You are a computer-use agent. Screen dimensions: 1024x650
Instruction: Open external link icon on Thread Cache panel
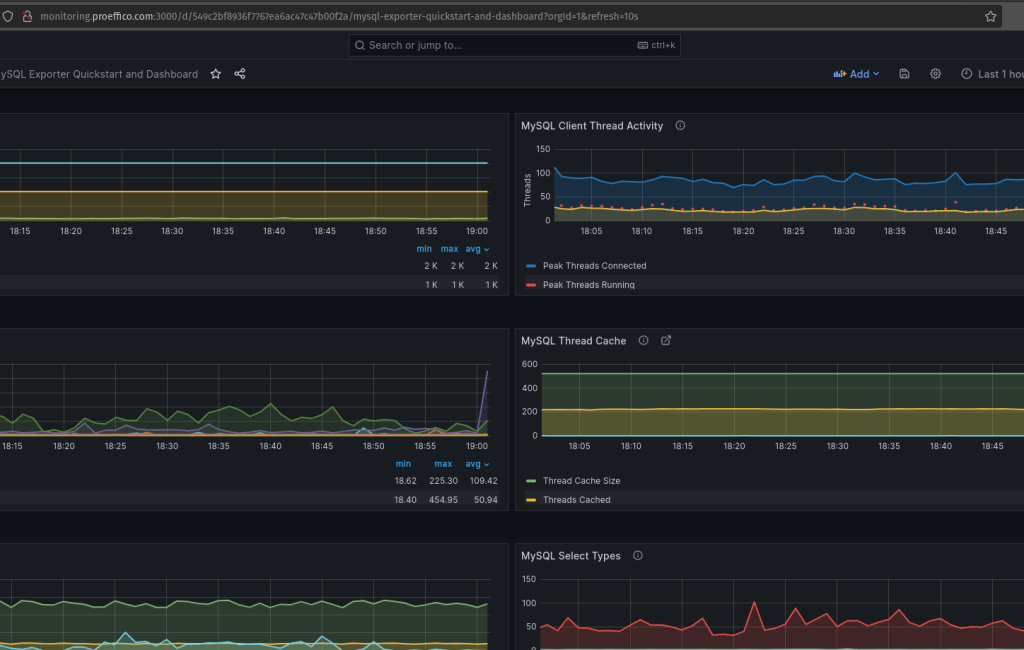pyautogui.click(x=666, y=341)
